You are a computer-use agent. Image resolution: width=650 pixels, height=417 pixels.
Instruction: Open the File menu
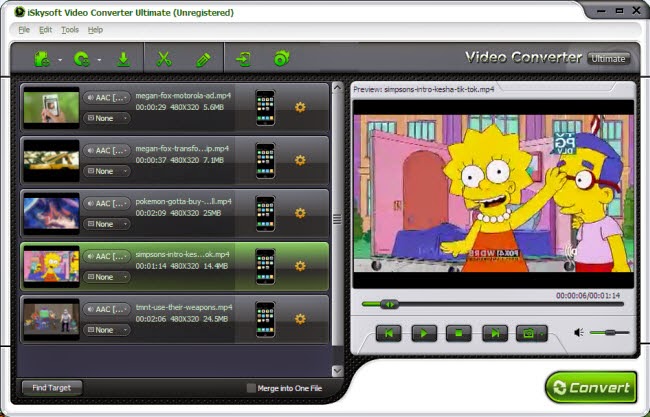24,30
